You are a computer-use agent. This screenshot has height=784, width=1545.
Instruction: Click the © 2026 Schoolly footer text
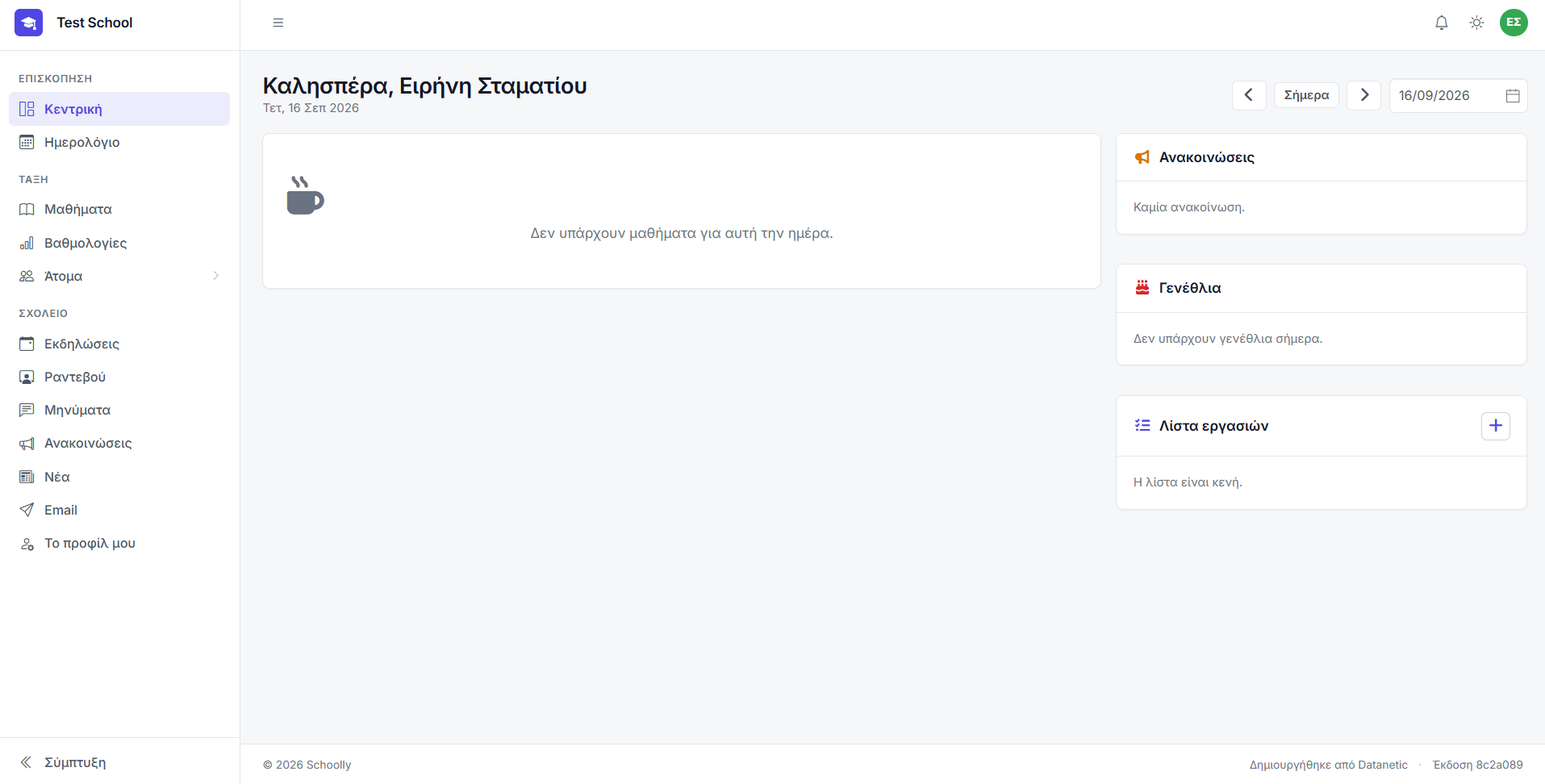307,765
